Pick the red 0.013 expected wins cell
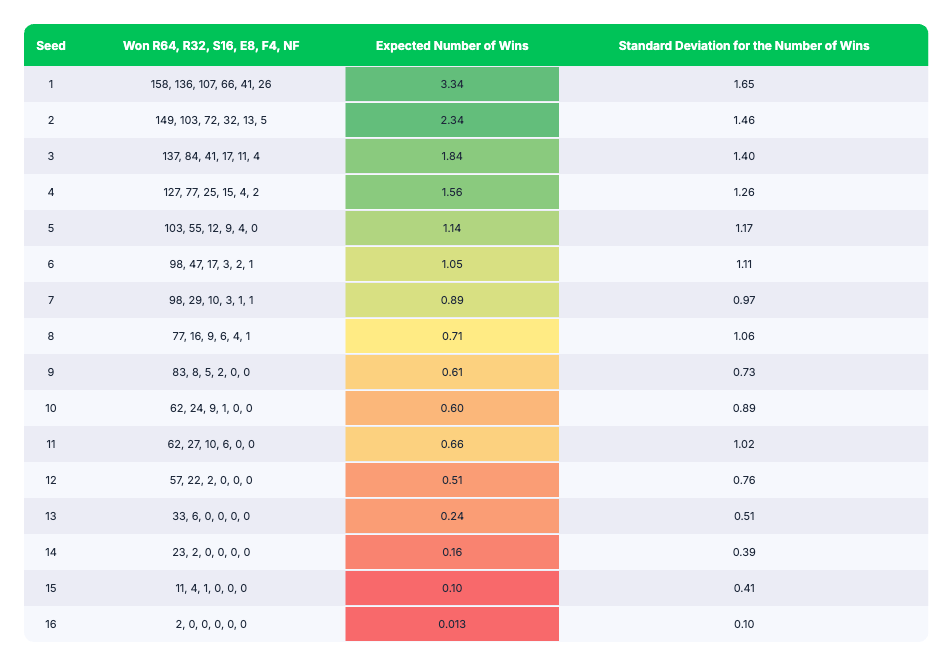Image resolution: width=952 pixels, height=666 pixels. [452, 624]
